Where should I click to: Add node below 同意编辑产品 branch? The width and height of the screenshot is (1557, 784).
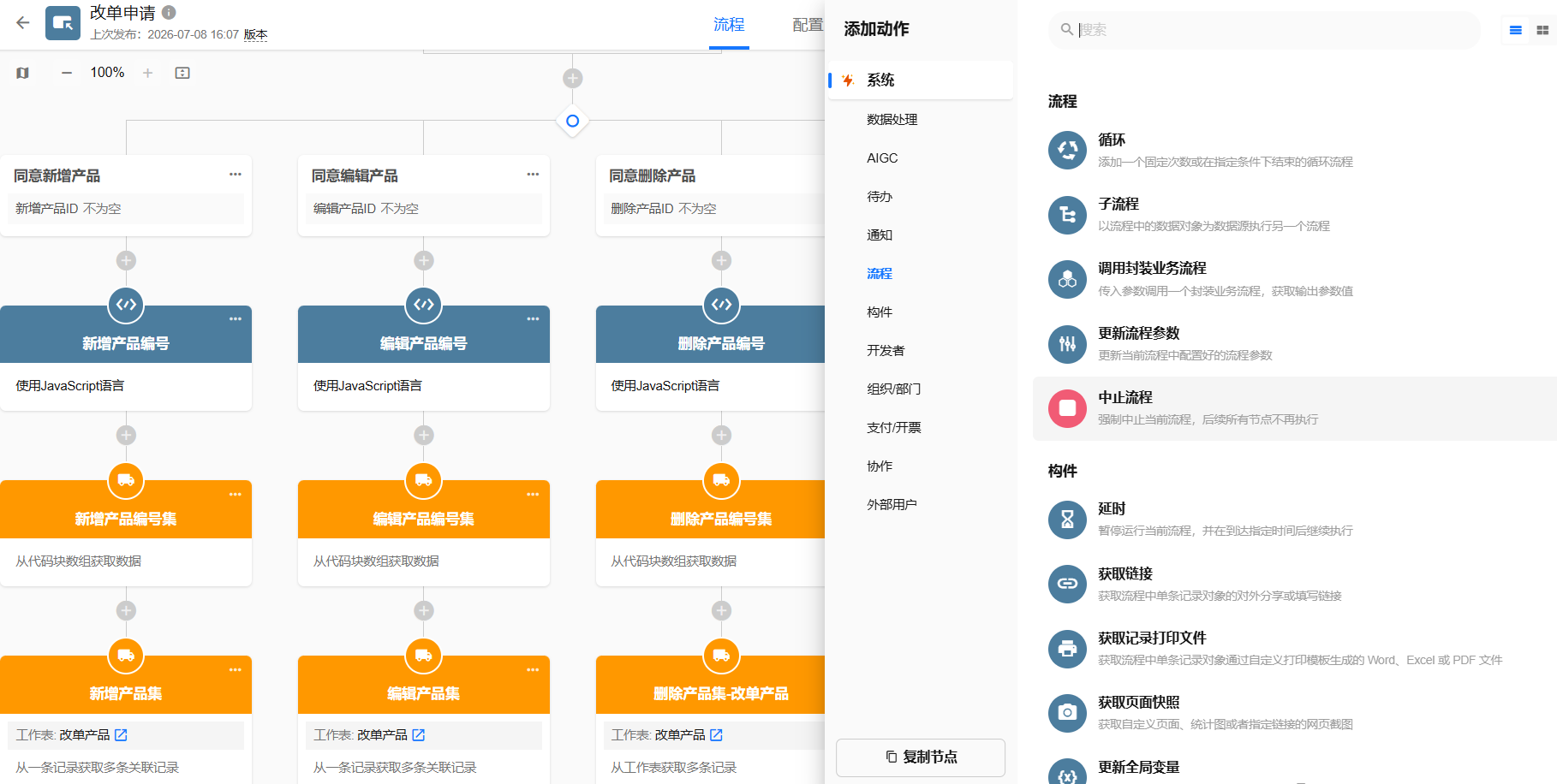424,260
